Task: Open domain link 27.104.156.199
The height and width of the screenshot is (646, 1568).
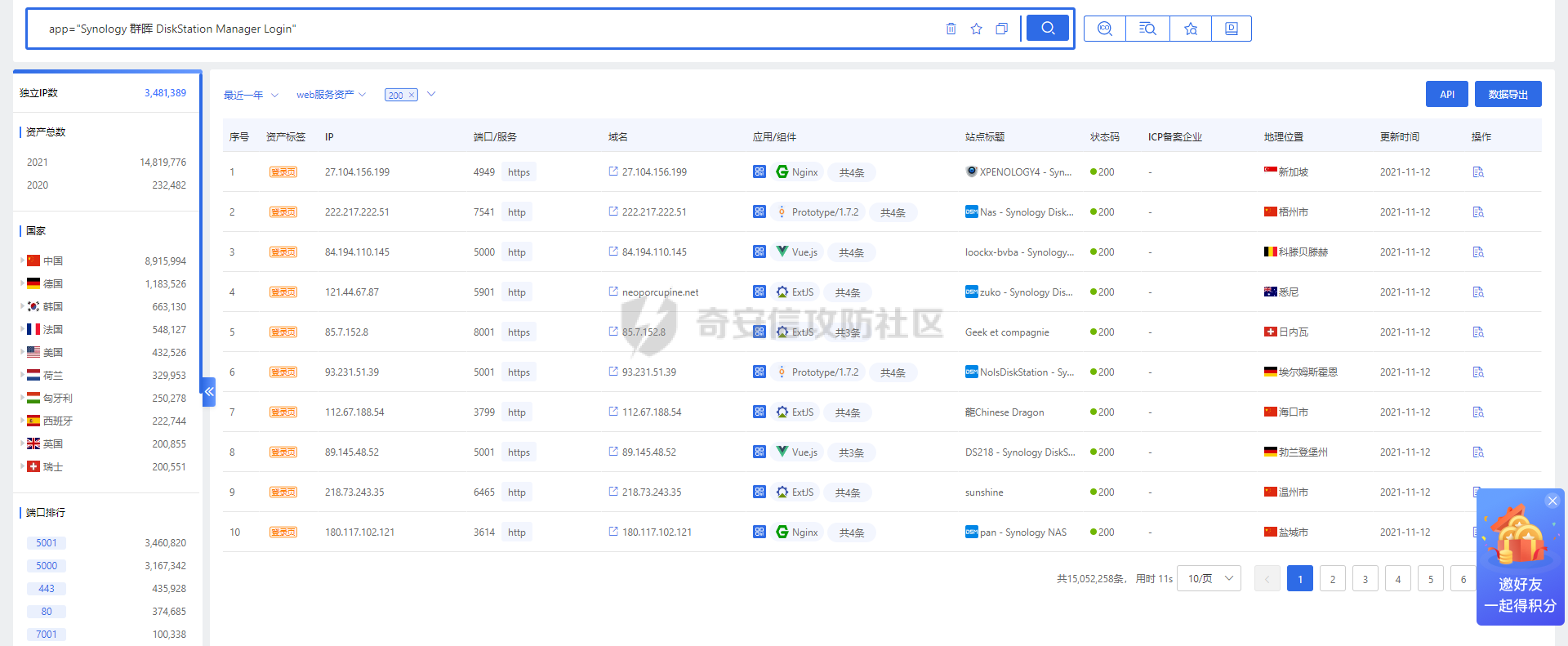Action: click(654, 172)
